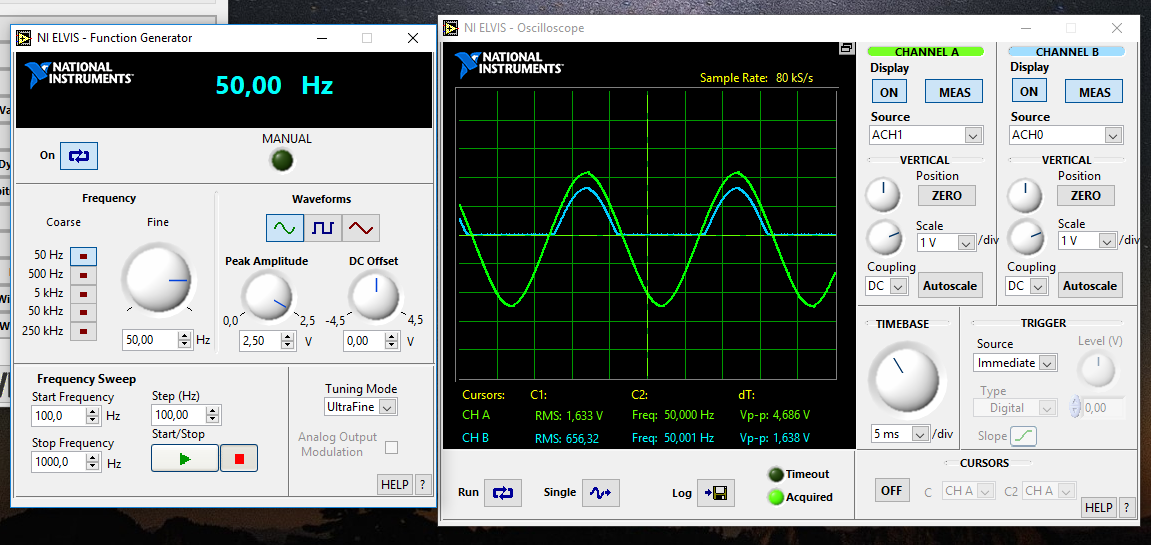Click the Function Generator question mark button

point(422,485)
